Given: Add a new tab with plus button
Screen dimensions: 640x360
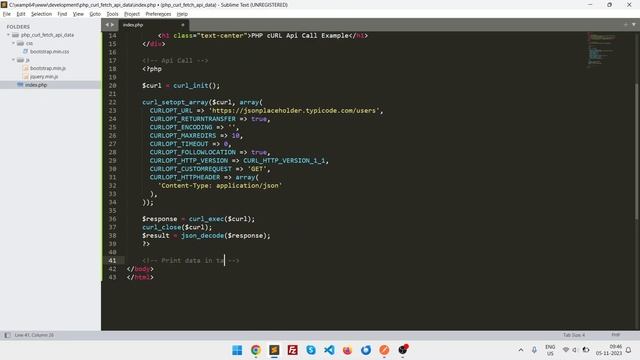Looking at the screenshot, I should click(626, 24).
